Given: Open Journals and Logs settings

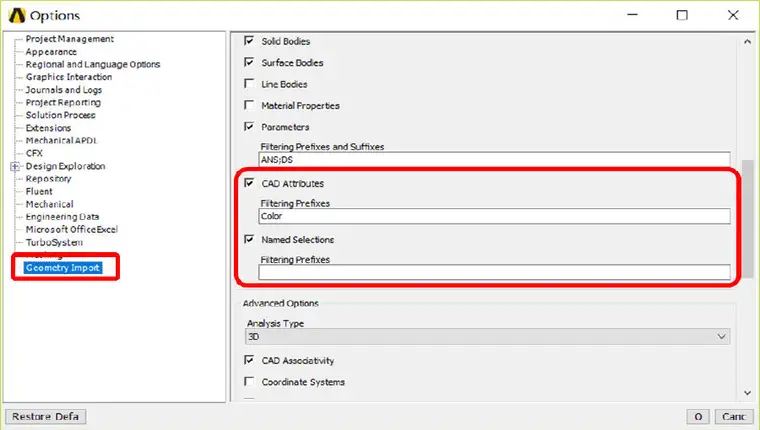Looking at the screenshot, I should 63,90.
